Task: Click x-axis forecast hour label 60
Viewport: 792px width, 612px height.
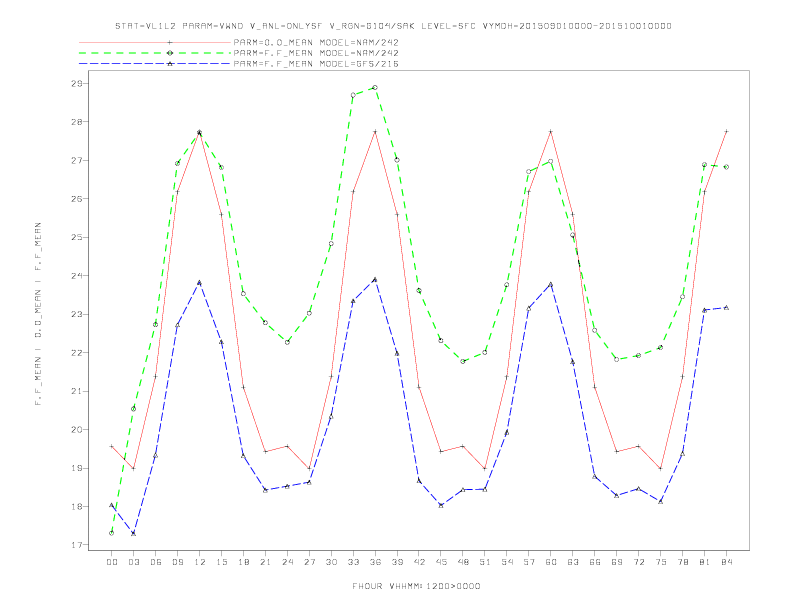Action: pos(551,562)
